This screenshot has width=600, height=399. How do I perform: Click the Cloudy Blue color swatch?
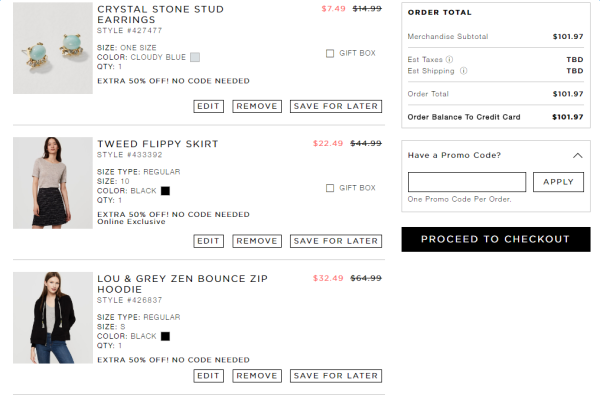195,57
